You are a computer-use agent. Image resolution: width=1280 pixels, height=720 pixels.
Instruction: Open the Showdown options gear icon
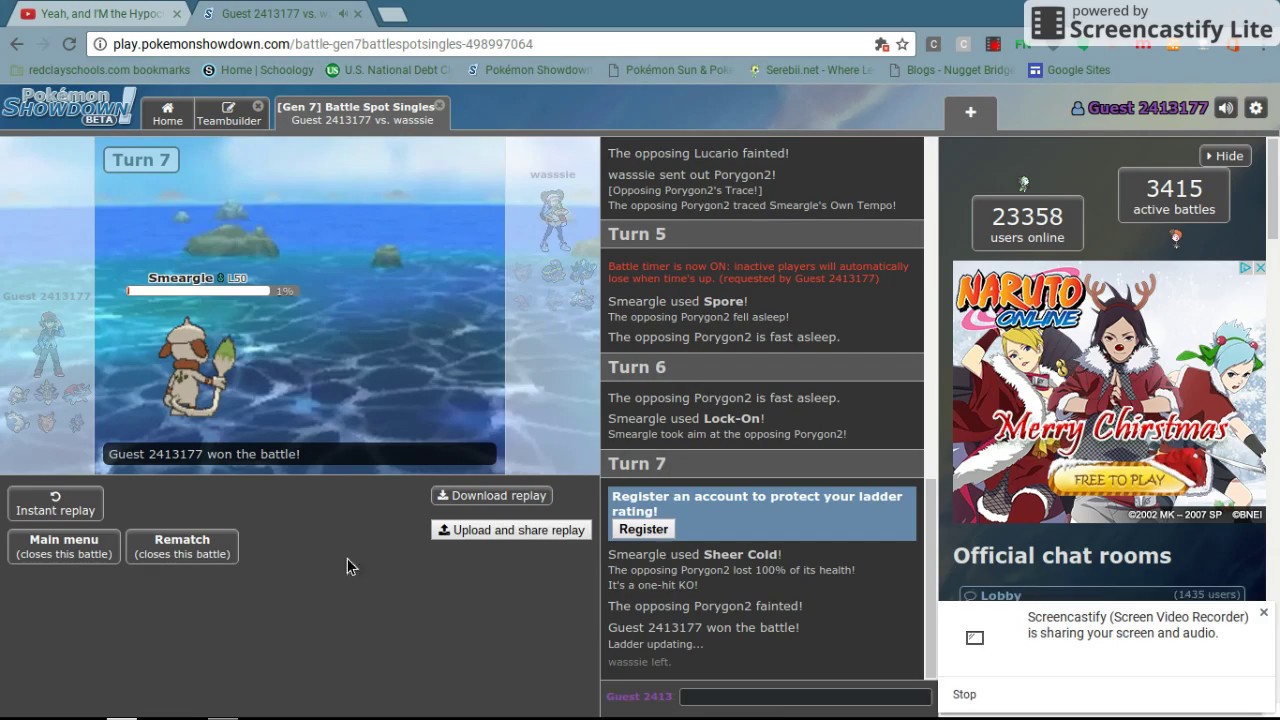point(1256,108)
